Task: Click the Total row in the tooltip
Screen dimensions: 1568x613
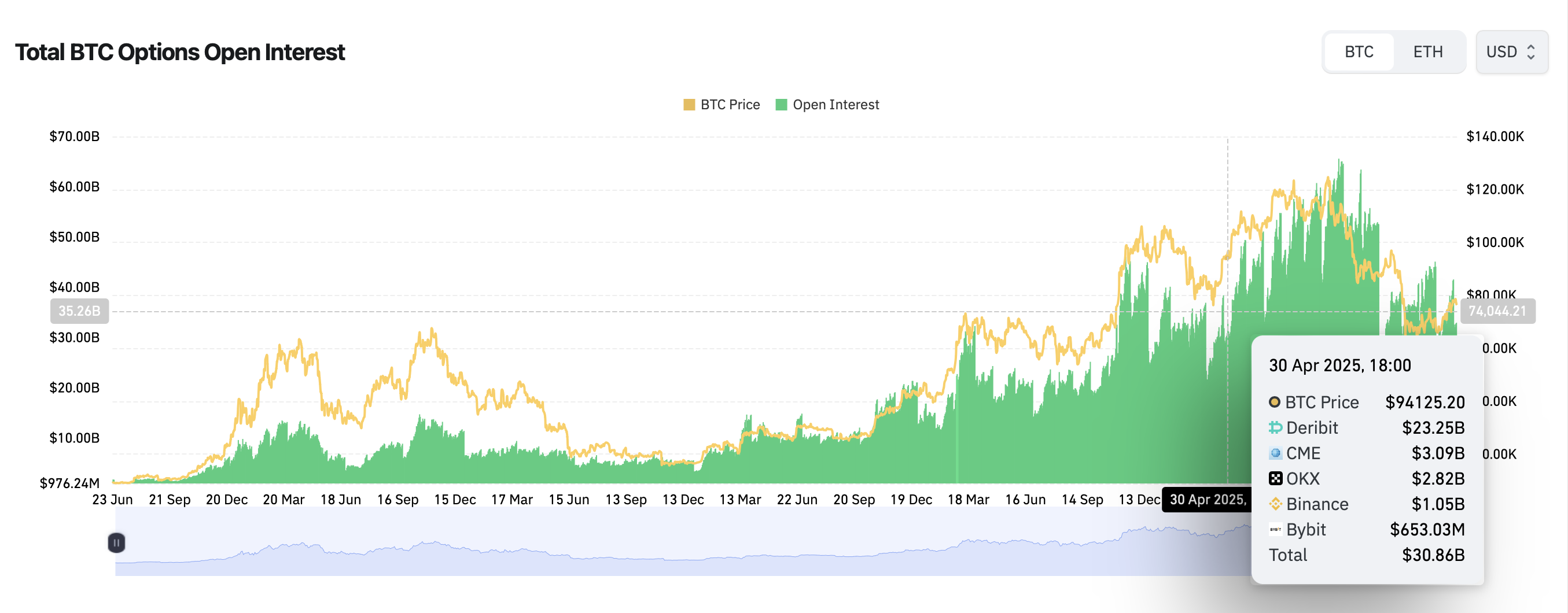Action: click(x=1366, y=555)
